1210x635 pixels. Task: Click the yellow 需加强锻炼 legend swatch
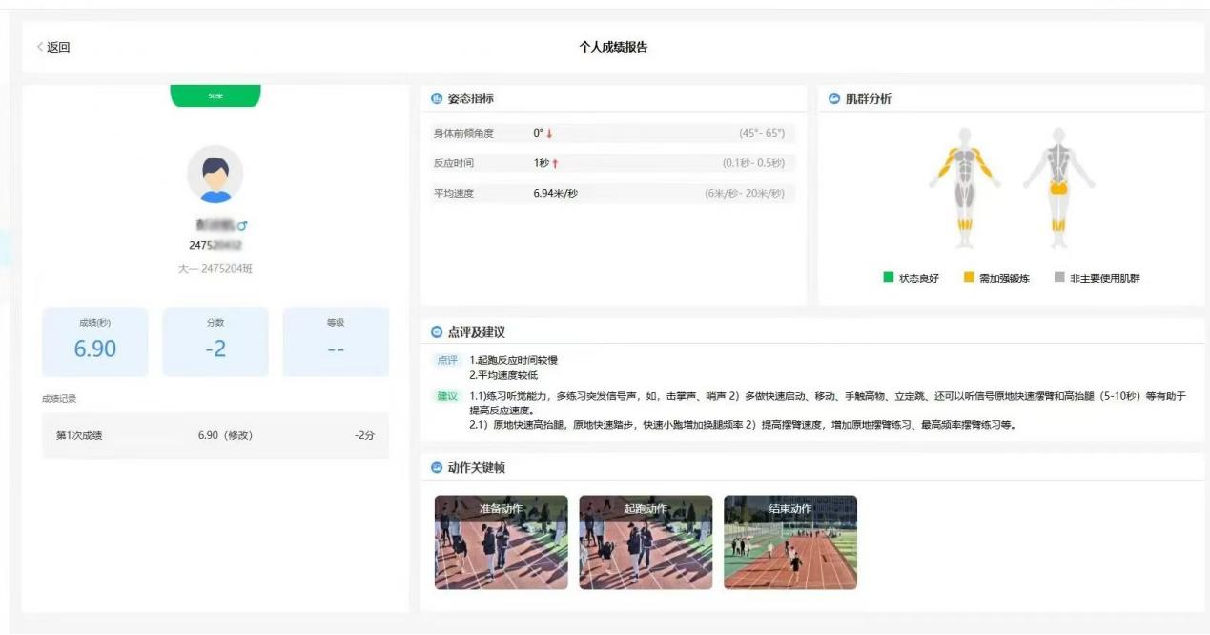click(968, 278)
